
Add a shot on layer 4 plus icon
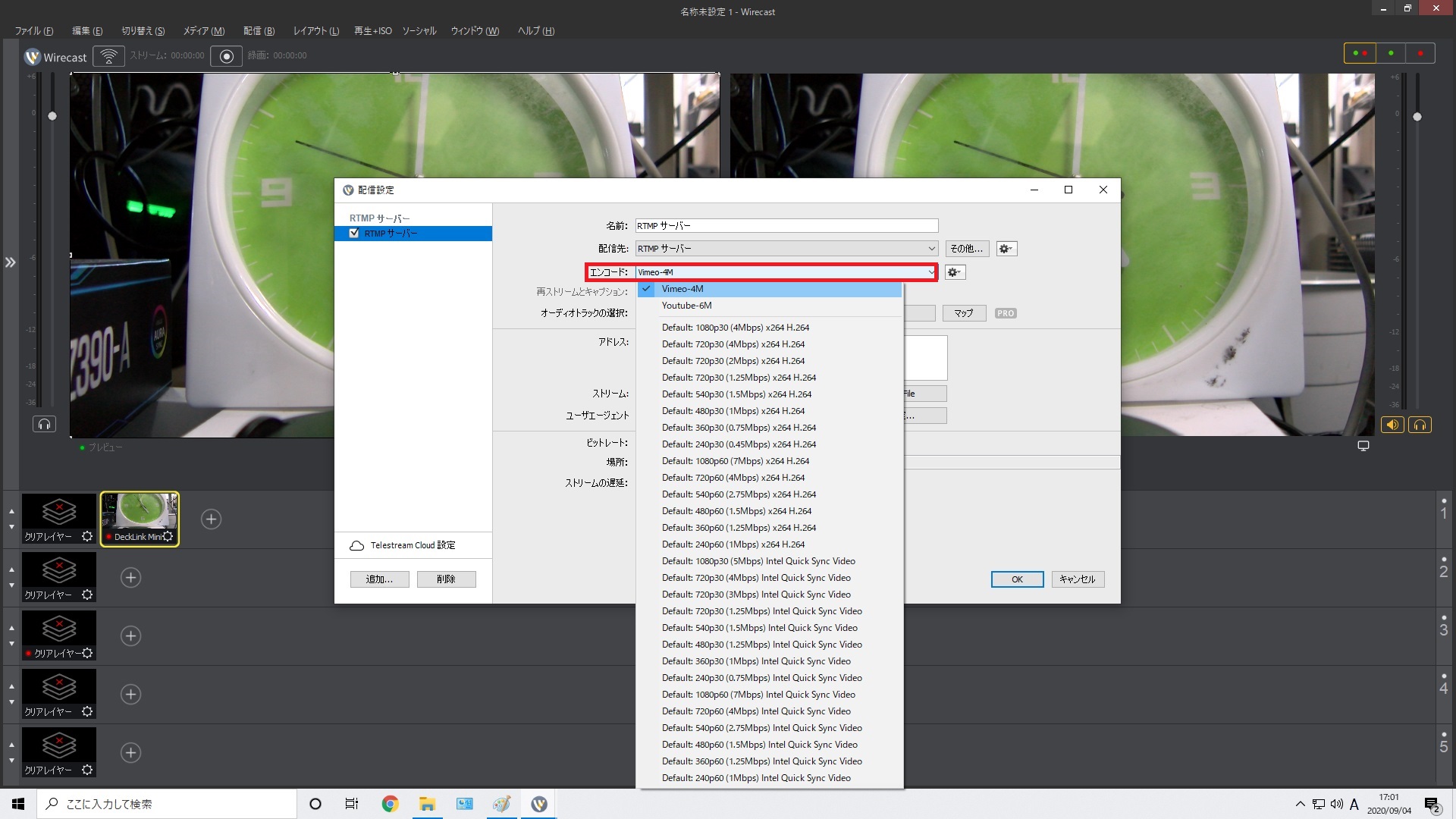pyautogui.click(x=130, y=695)
